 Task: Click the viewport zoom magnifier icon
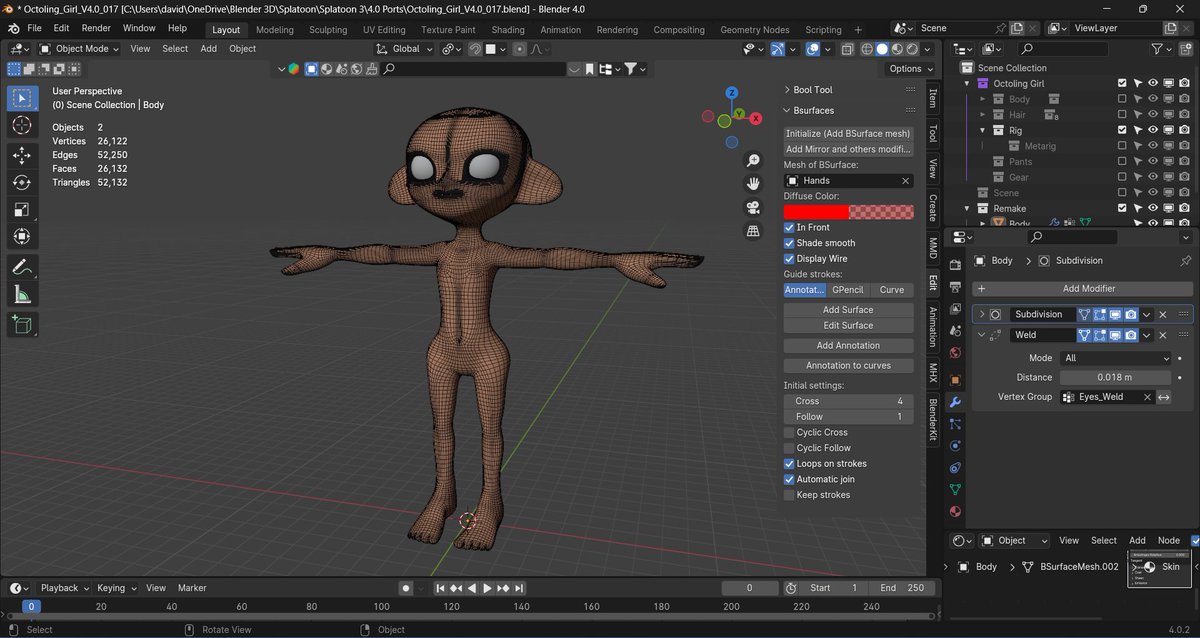(753, 160)
